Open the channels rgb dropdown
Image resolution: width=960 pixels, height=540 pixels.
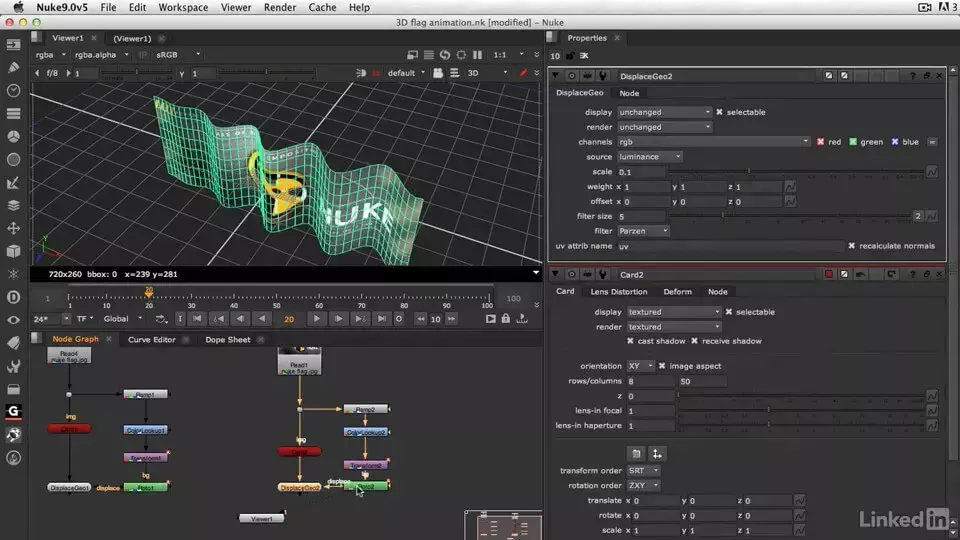(713, 142)
